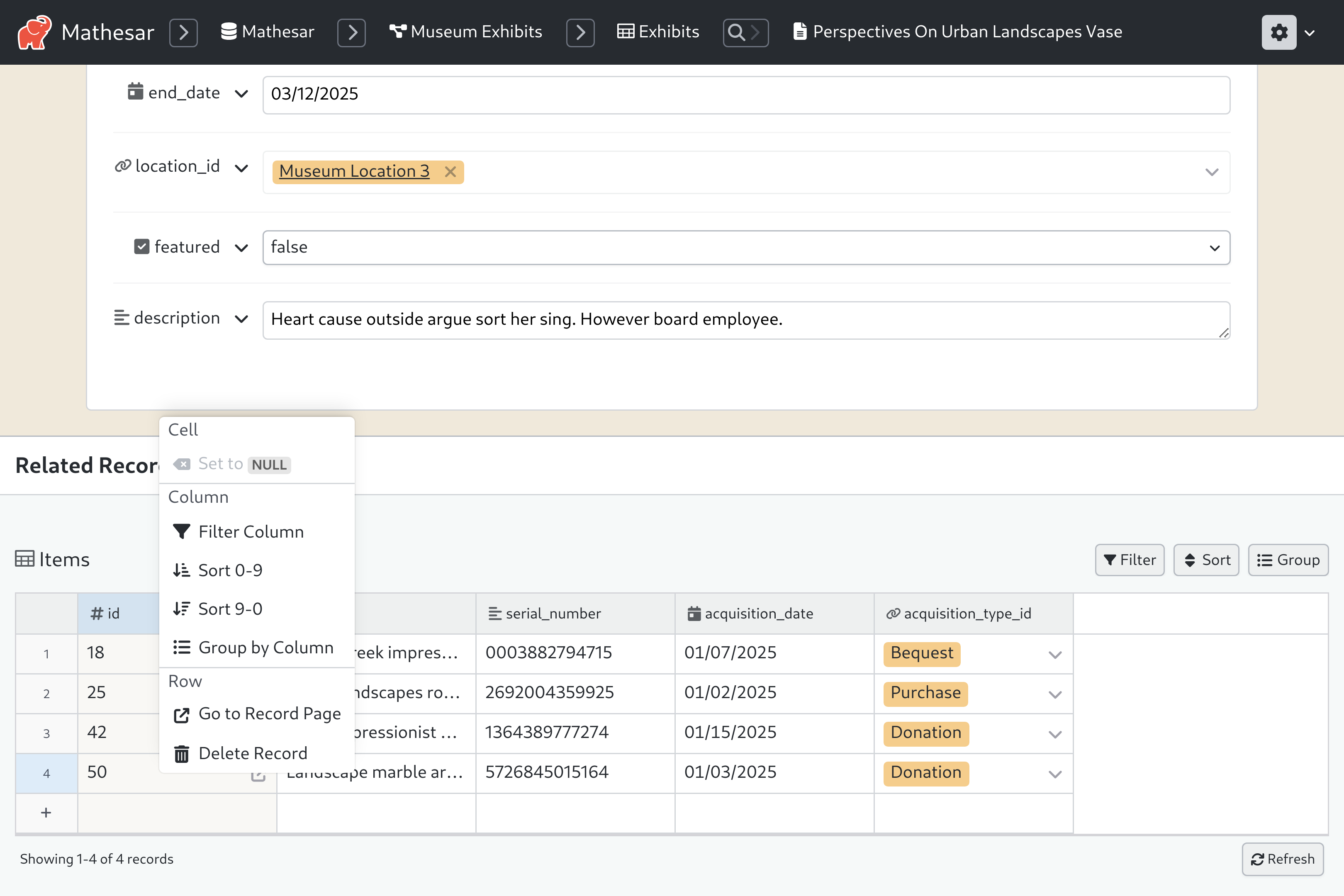Open Purchase acquisition type dropdown
Viewport: 1344px width, 896px height.
(x=1055, y=694)
